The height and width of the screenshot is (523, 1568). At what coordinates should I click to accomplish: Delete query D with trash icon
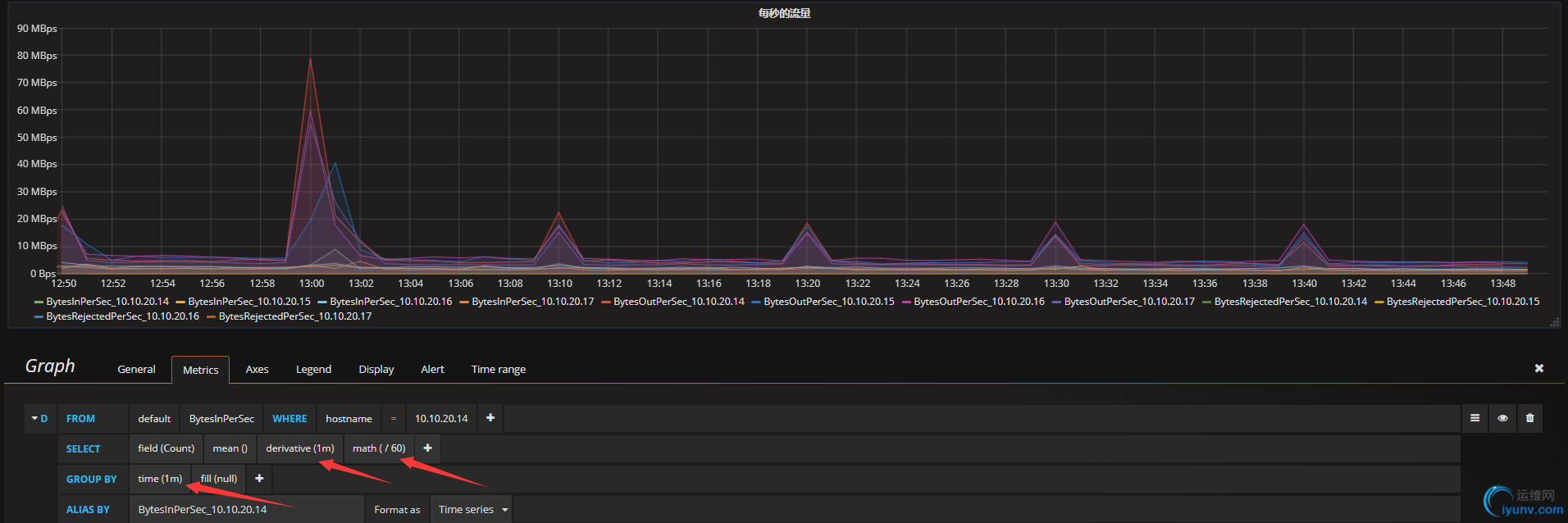(x=1529, y=418)
